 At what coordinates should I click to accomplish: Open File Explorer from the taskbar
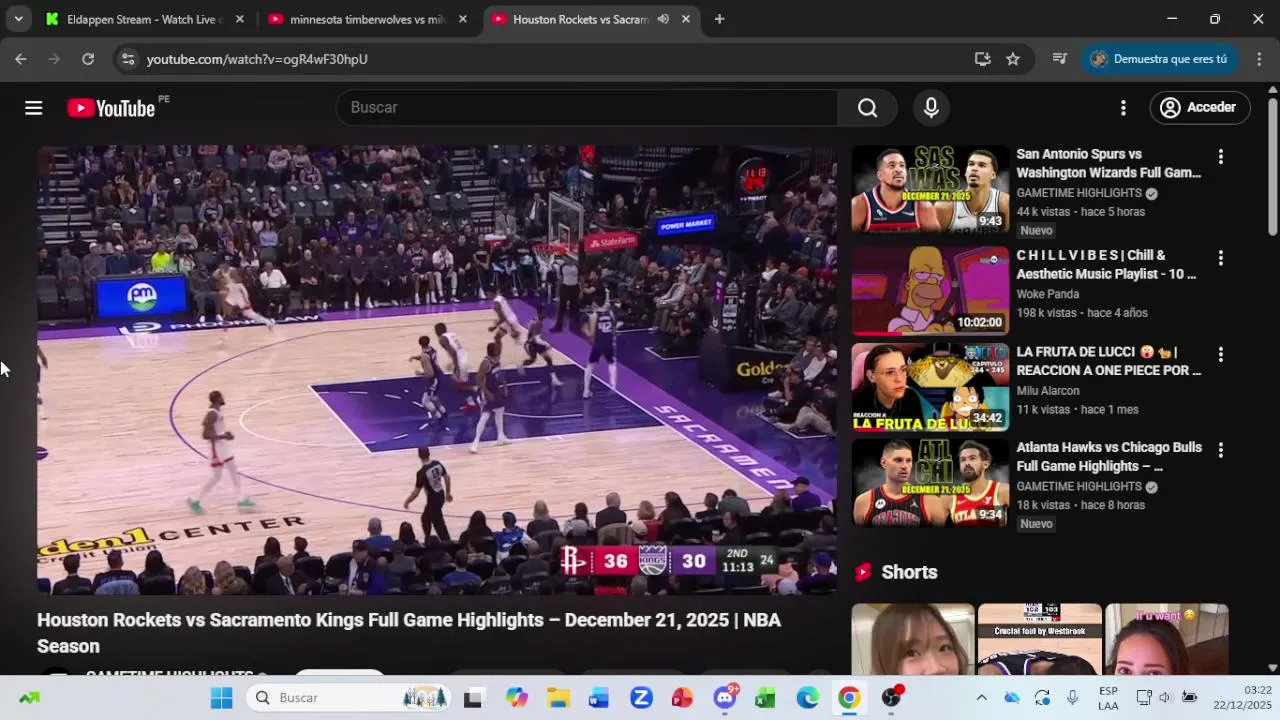pos(558,698)
